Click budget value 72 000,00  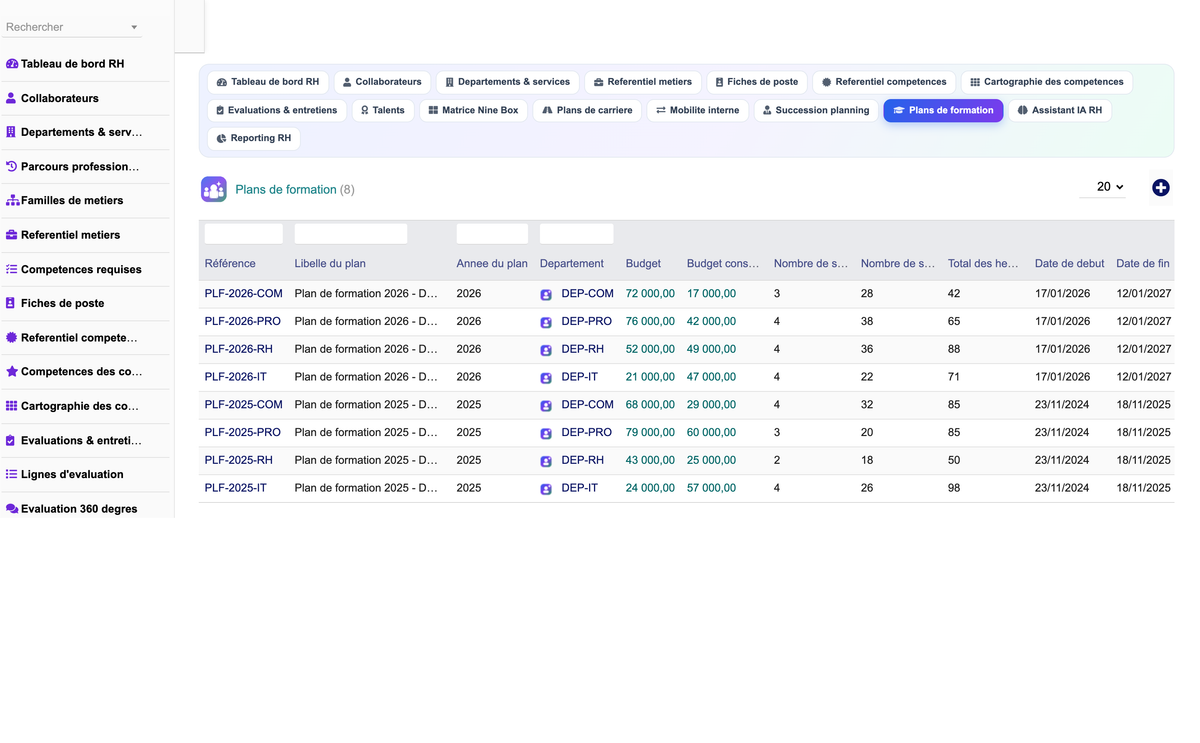pos(650,294)
